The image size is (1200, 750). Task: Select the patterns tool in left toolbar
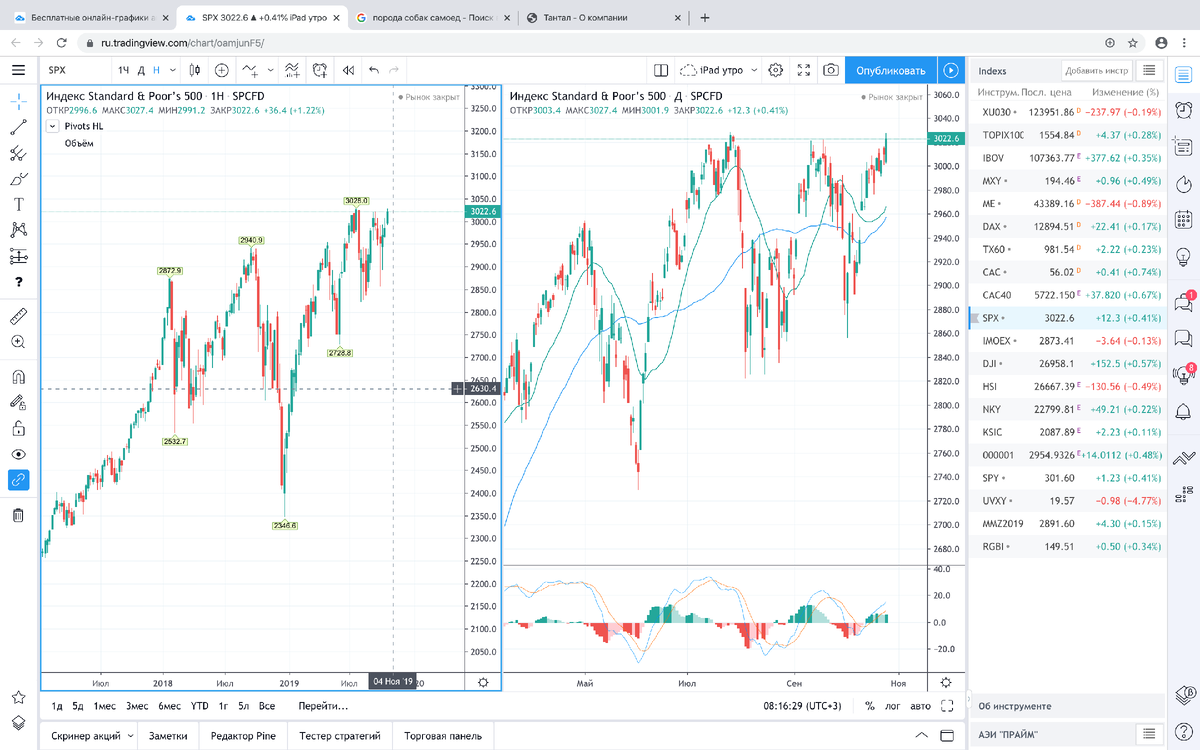pyautogui.click(x=18, y=230)
